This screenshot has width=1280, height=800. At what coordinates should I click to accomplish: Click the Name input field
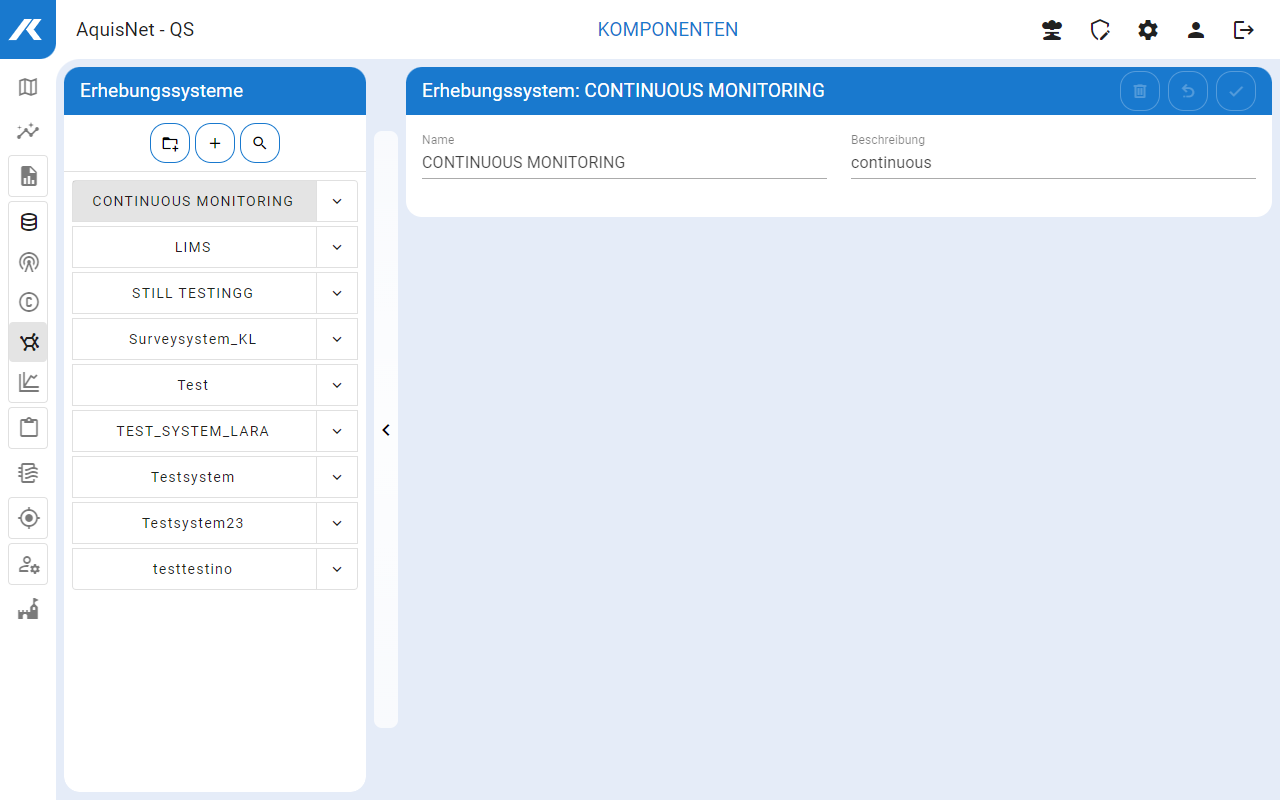[624, 162]
